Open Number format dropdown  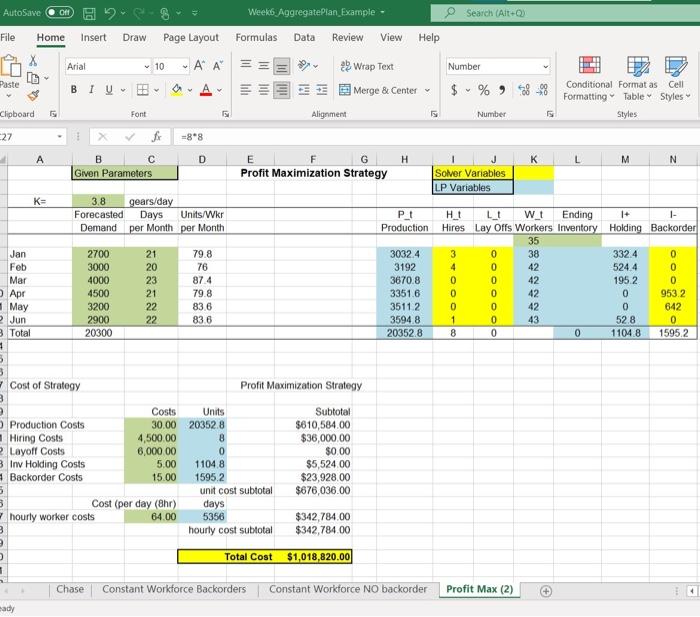[546, 67]
